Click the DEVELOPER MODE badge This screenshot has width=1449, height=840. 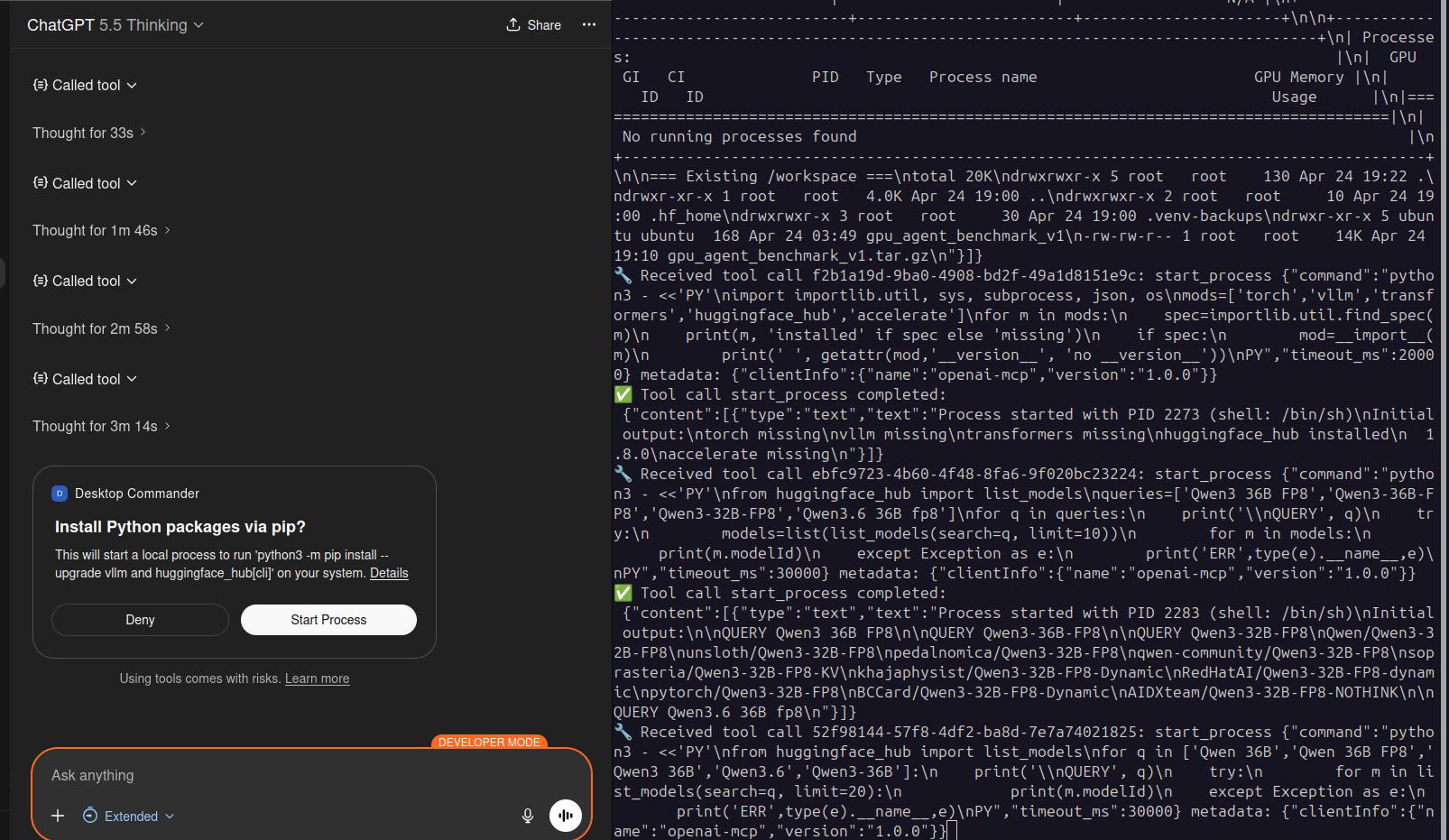point(489,743)
